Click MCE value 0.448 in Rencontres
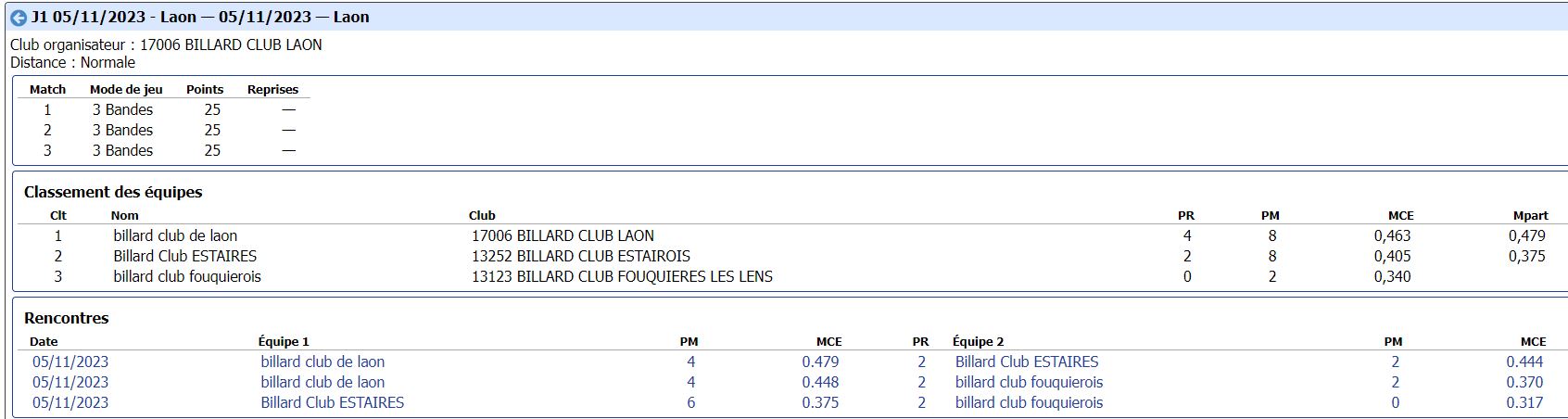The image size is (1568, 419). [820, 383]
